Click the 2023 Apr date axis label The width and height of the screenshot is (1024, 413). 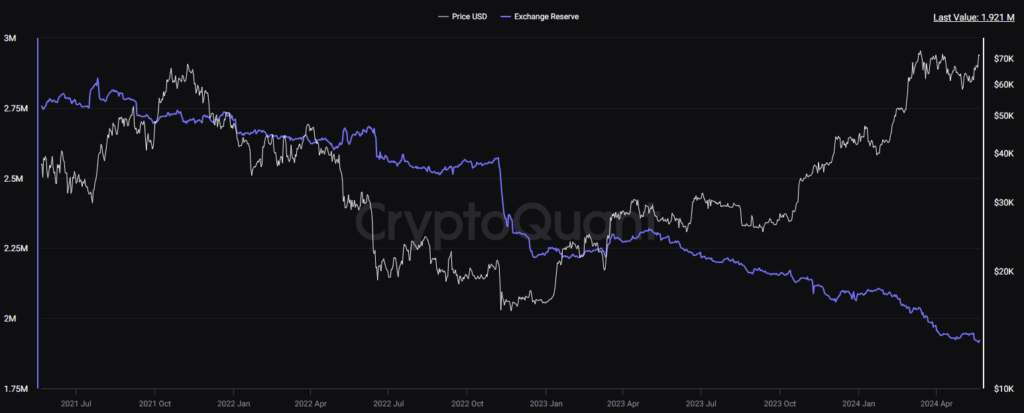[623, 405]
